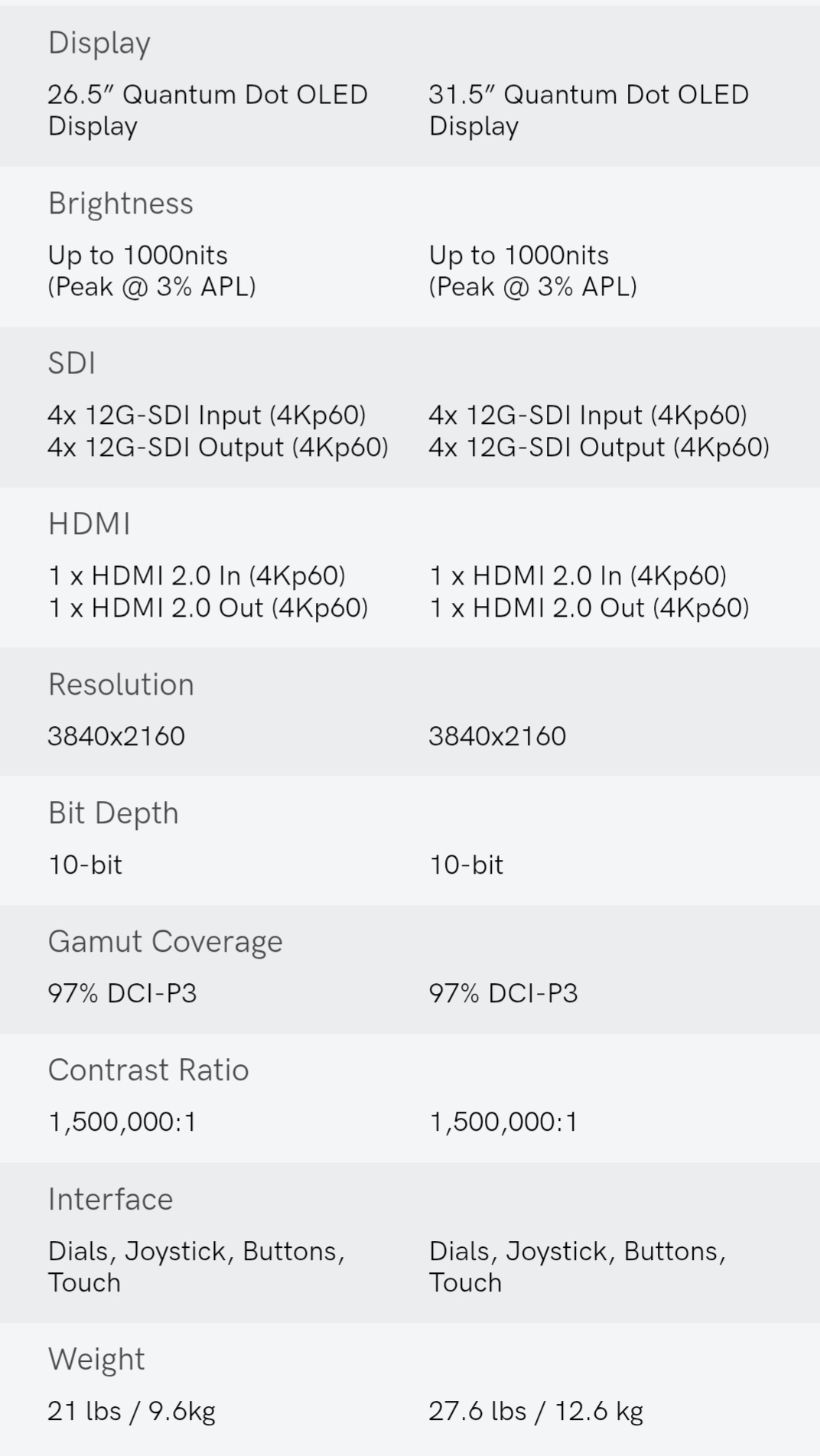
Task: Click the Bit Depth heading
Action: pos(113,813)
